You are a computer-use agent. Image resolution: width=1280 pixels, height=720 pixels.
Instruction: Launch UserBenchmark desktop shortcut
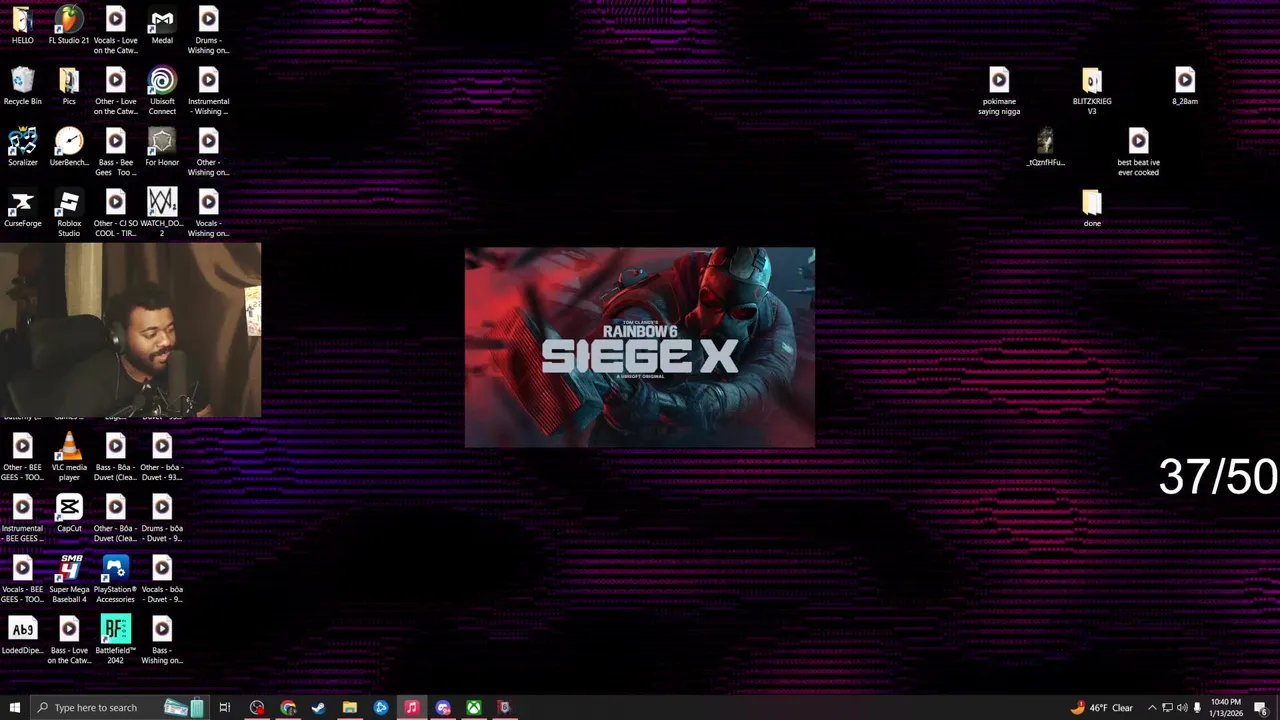pos(69,148)
